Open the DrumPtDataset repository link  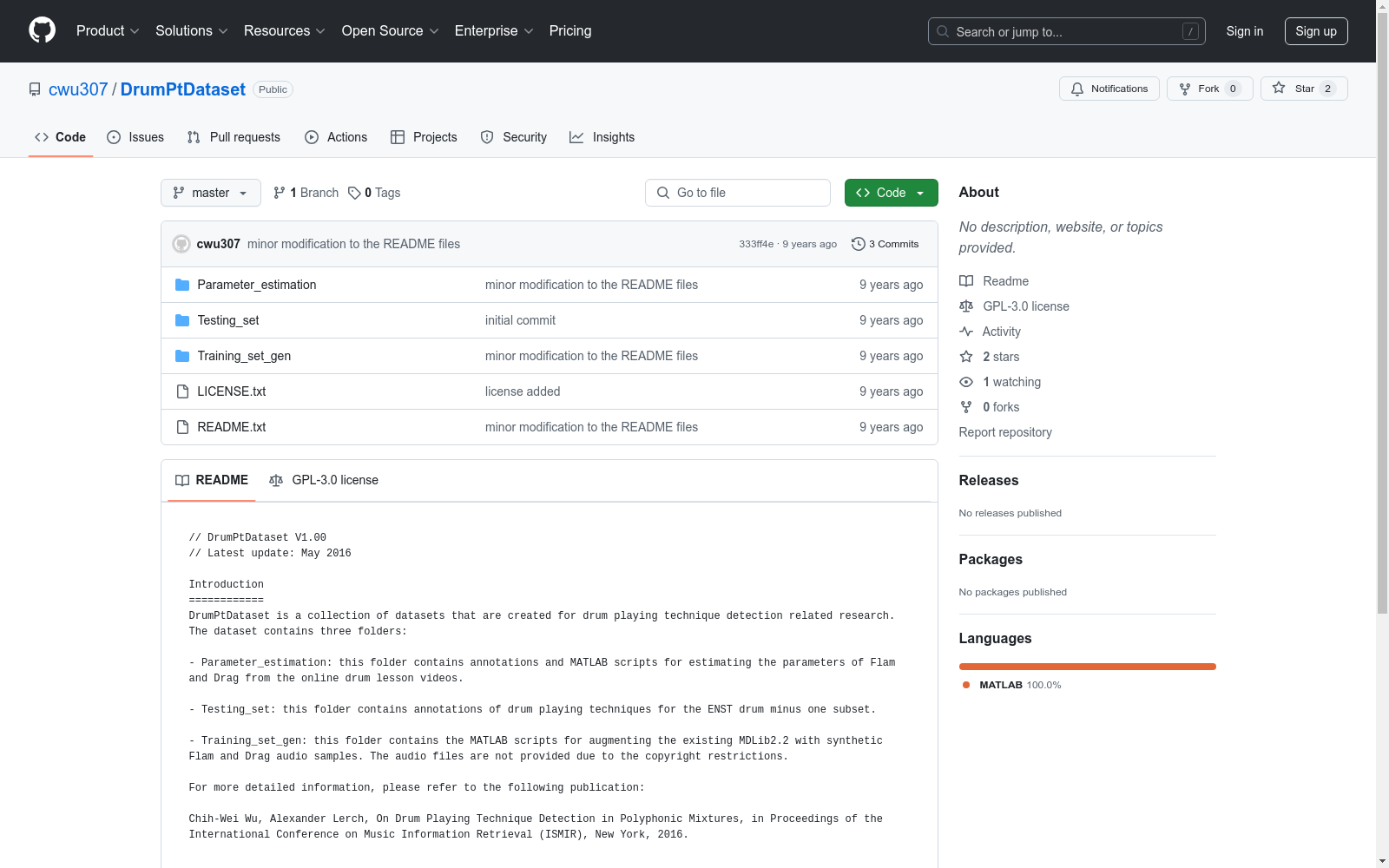pyautogui.click(x=183, y=89)
